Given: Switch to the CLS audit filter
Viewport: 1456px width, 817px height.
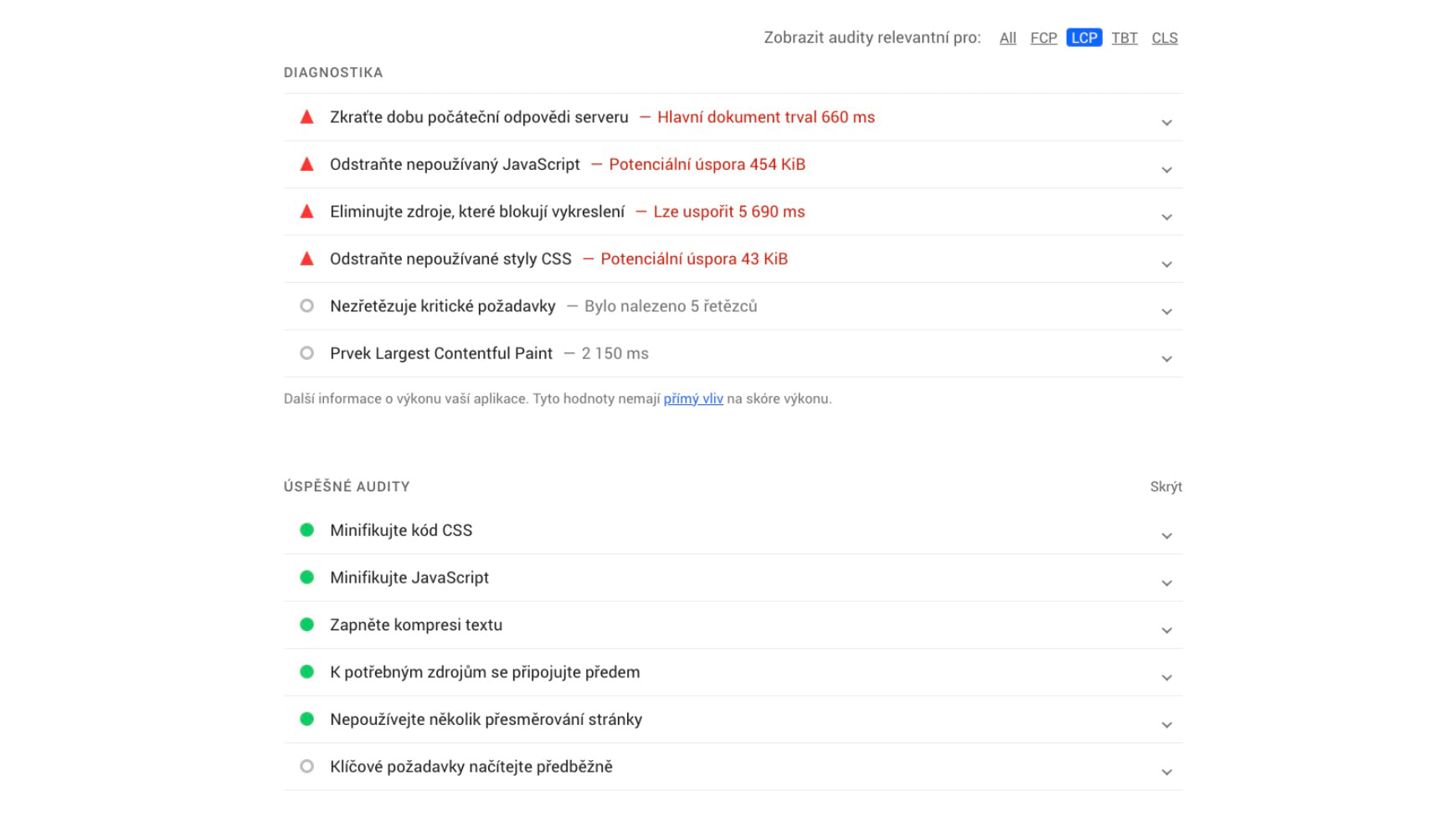Looking at the screenshot, I should coord(1164,38).
